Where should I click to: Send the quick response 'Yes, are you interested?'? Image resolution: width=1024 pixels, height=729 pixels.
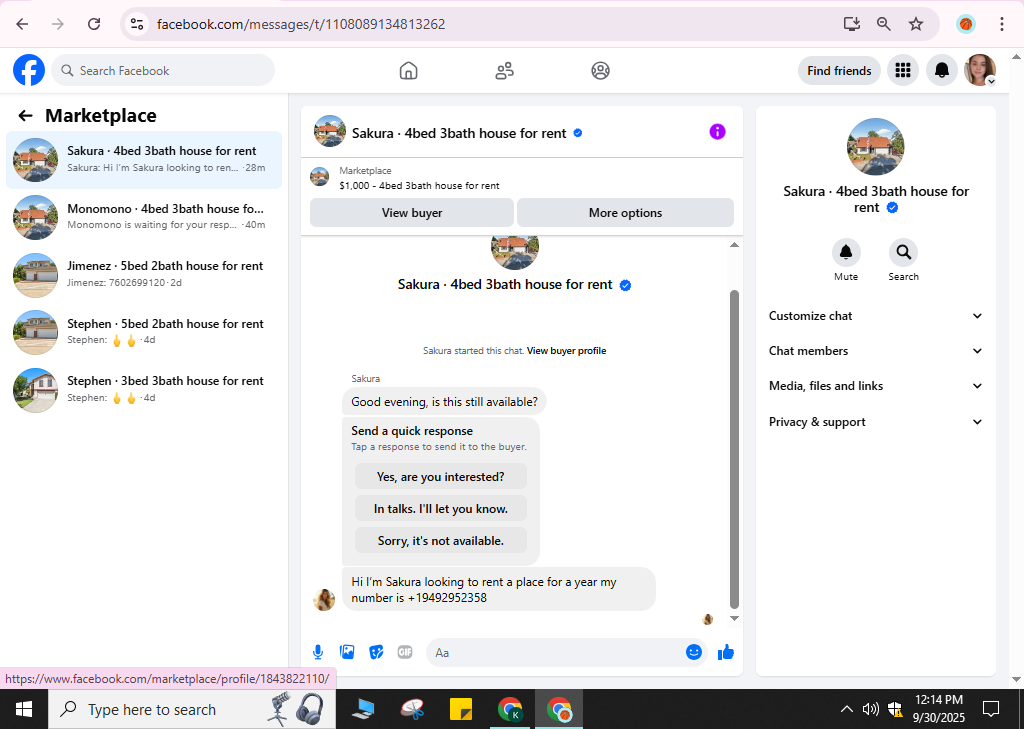[x=441, y=477]
